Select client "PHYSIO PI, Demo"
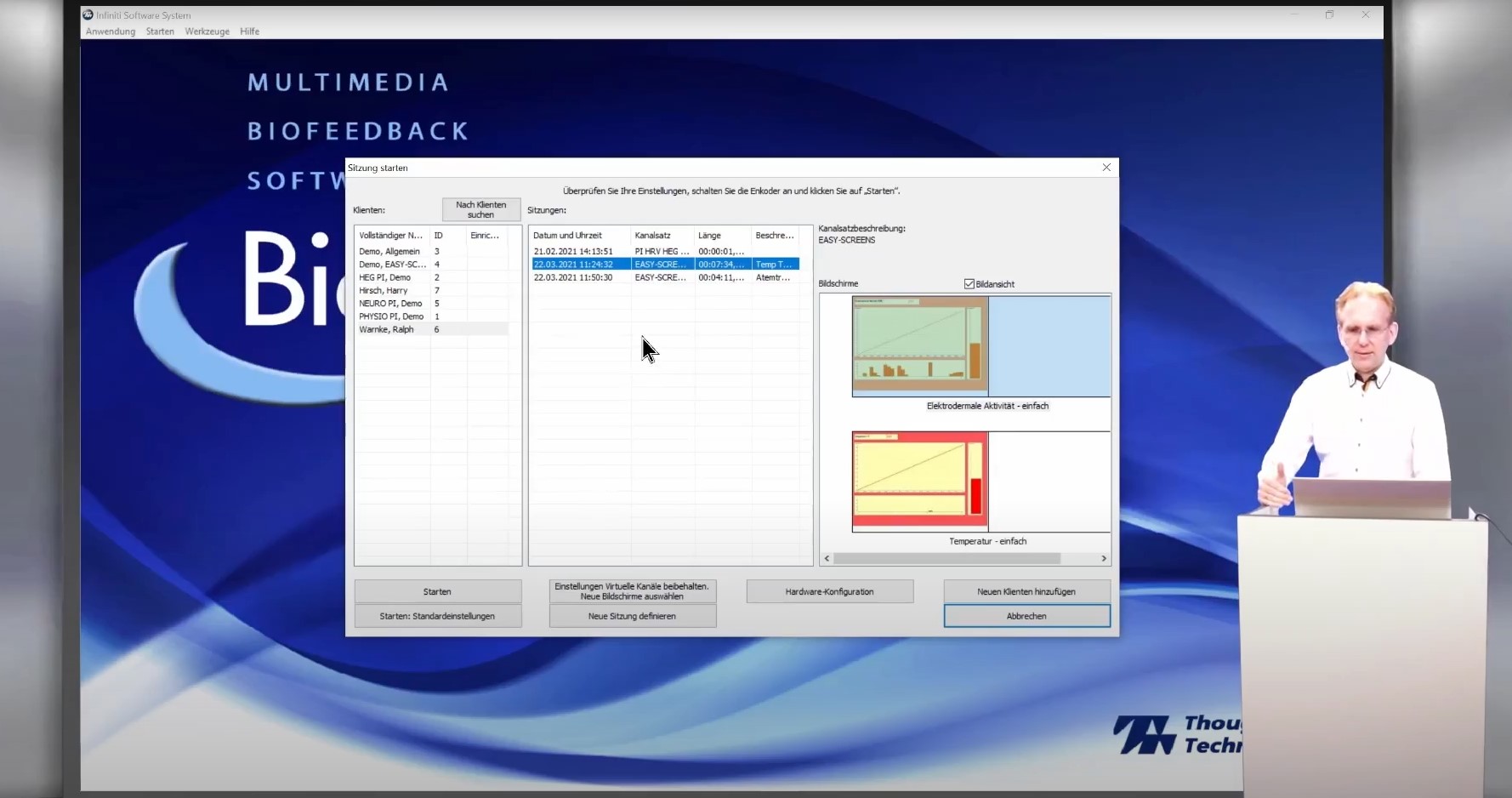The width and height of the screenshot is (1512, 798). [x=391, y=316]
